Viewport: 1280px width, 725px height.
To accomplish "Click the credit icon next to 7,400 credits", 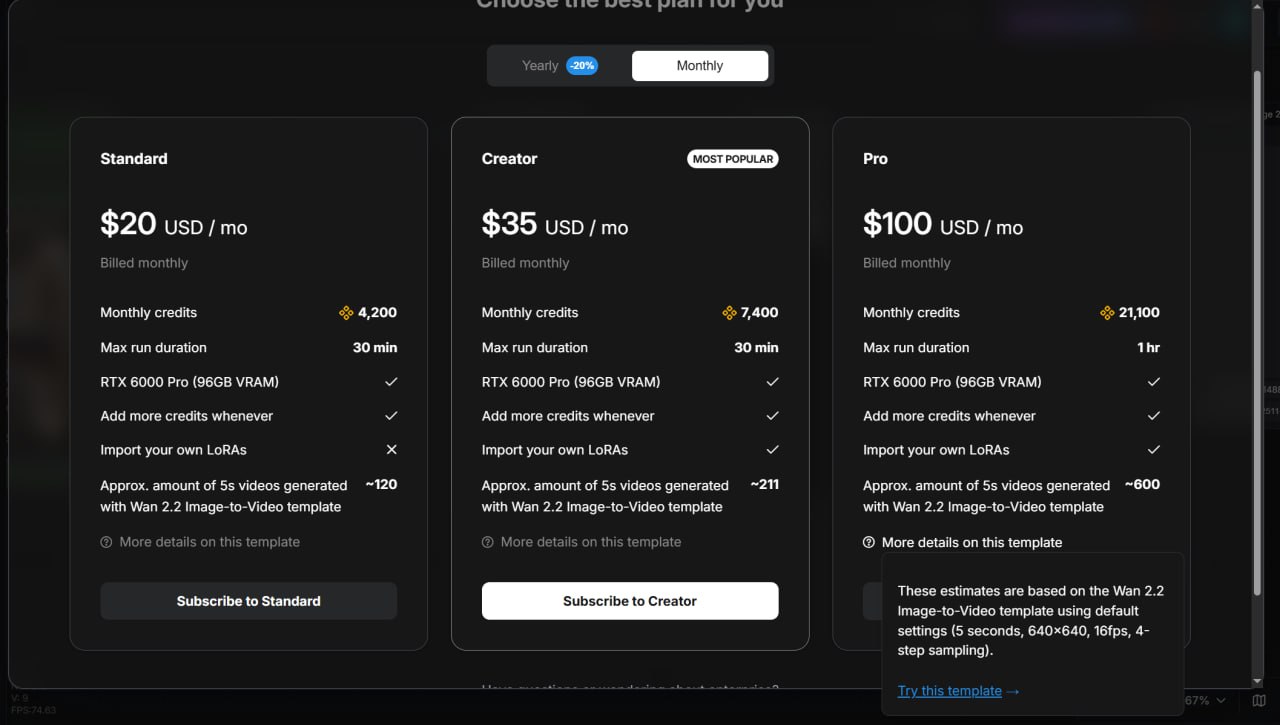I will click(x=729, y=312).
